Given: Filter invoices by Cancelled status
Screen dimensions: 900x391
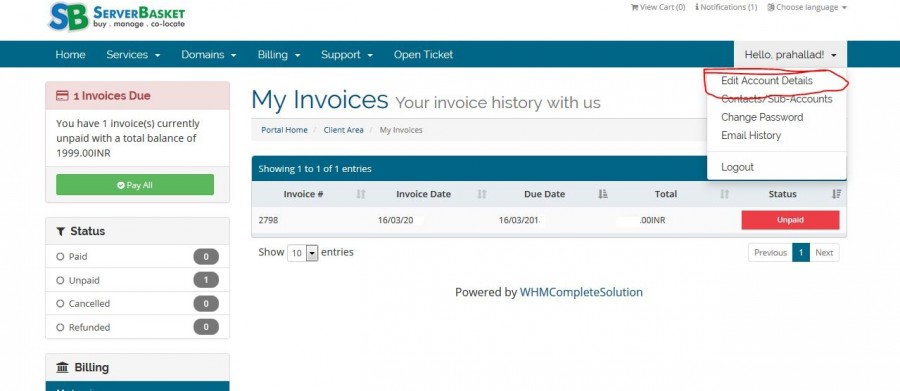Looking at the screenshot, I should click(x=137, y=304).
